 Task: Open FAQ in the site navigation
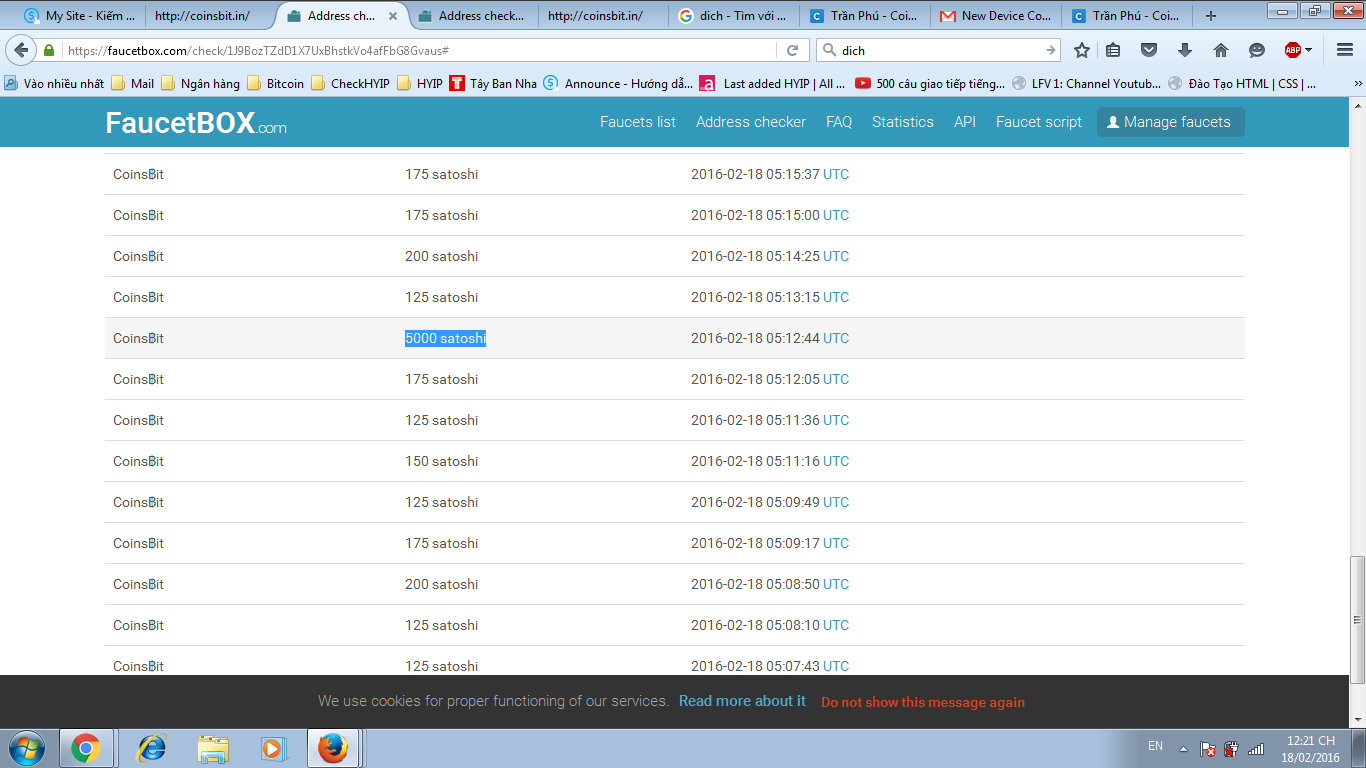click(839, 122)
